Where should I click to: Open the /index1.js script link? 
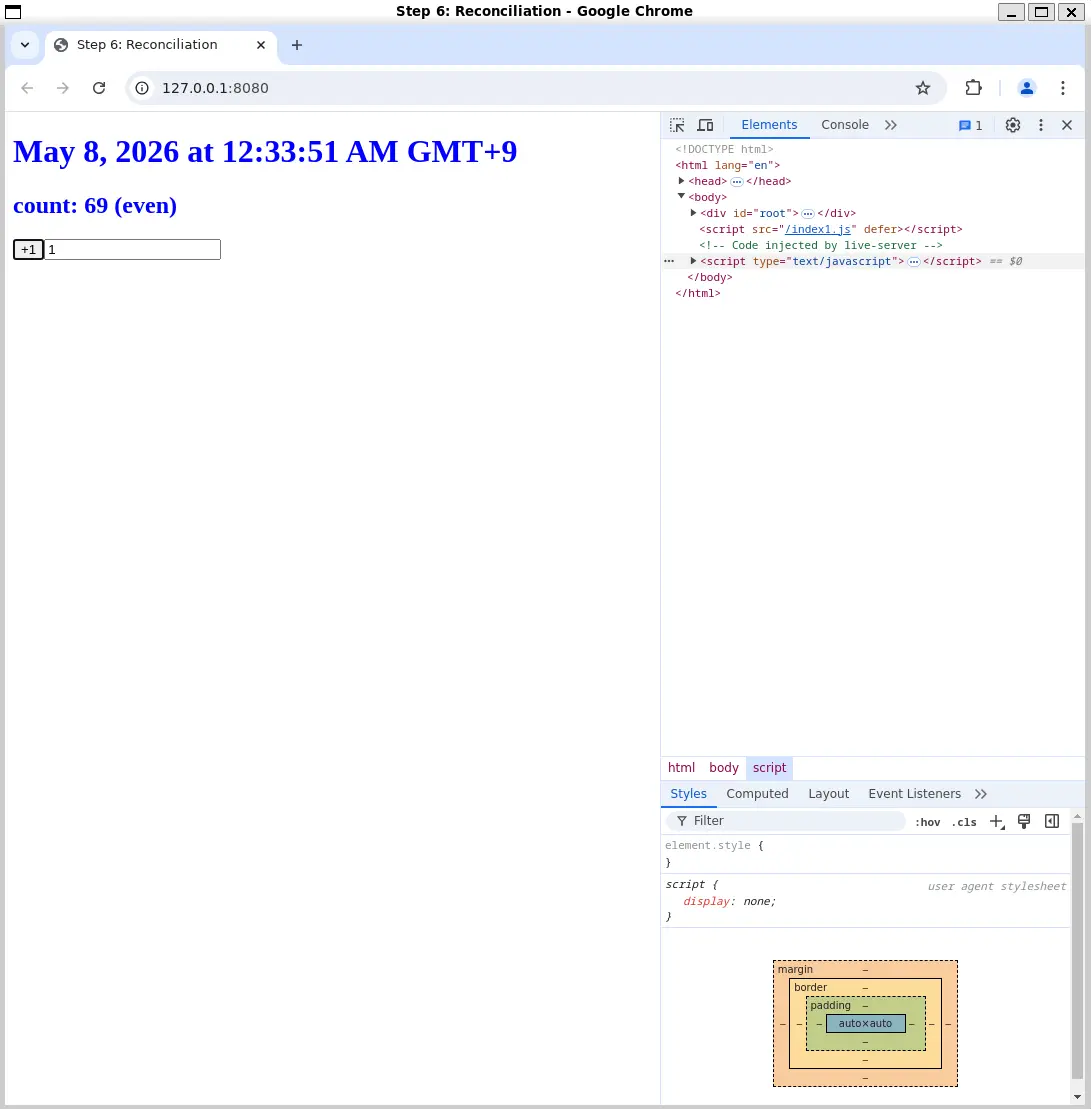point(817,229)
